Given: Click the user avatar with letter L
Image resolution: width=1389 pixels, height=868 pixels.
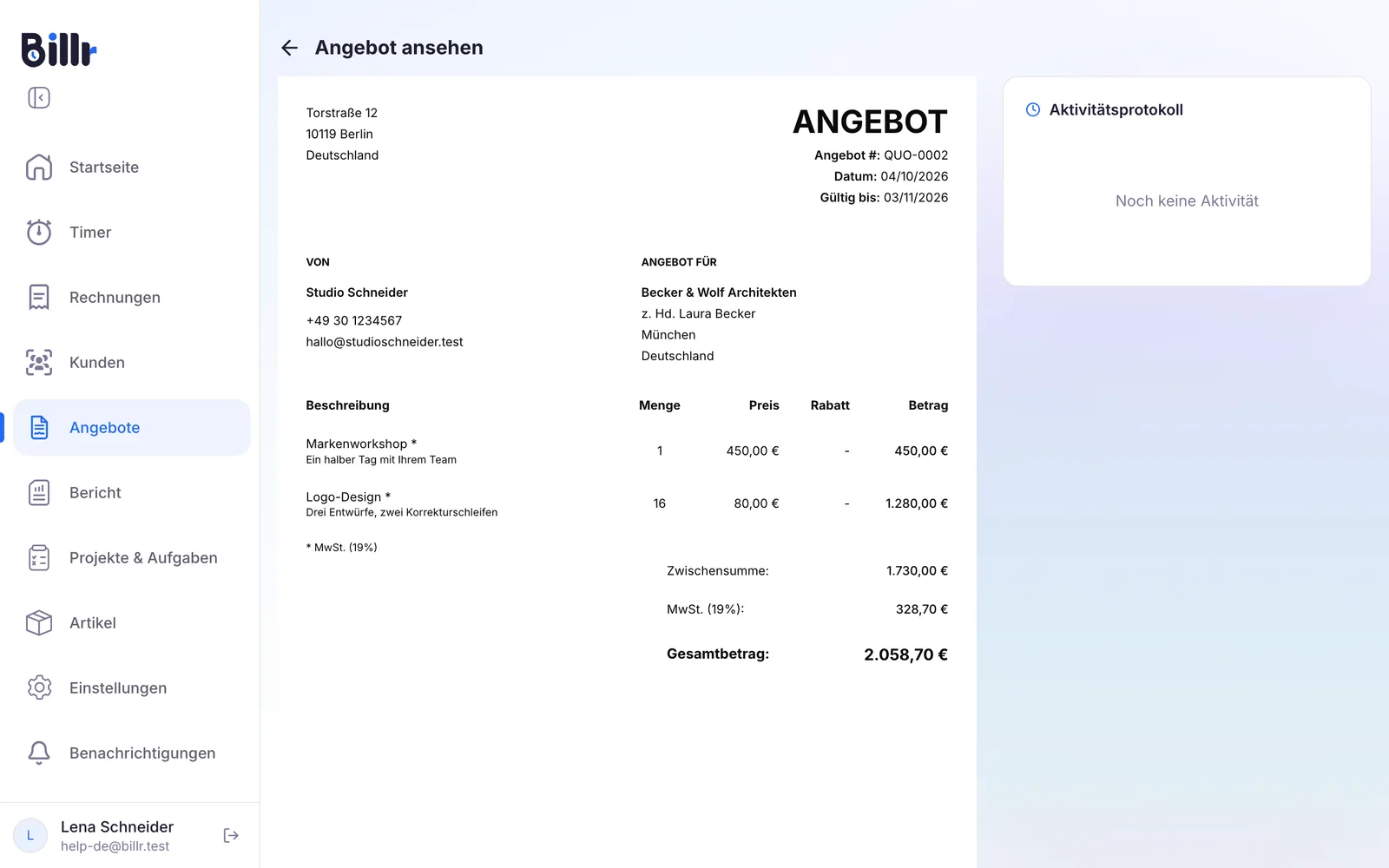Looking at the screenshot, I should click(x=30, y=836).
